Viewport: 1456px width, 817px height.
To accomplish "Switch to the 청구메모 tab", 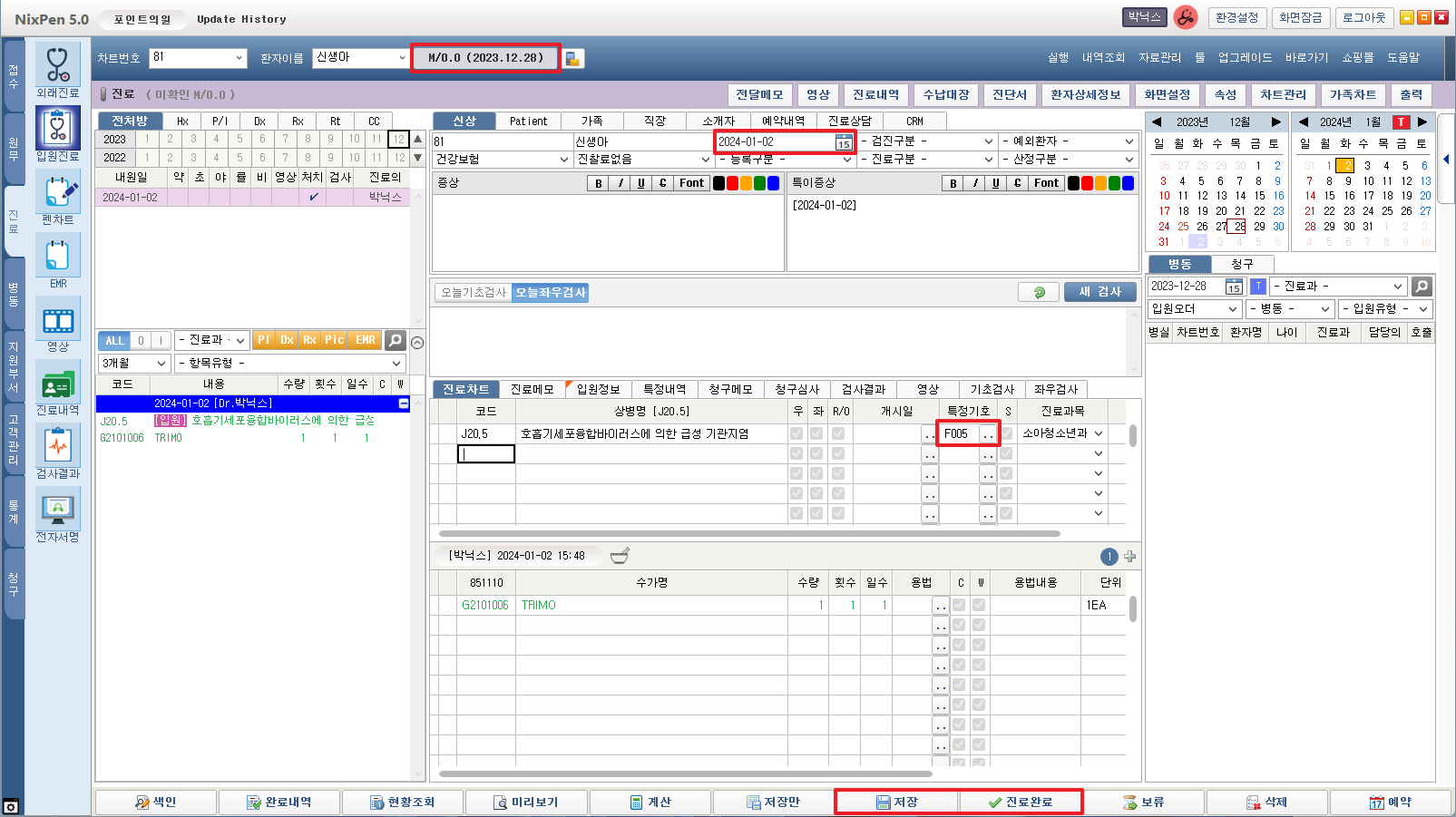I will [x=730, y=389].
